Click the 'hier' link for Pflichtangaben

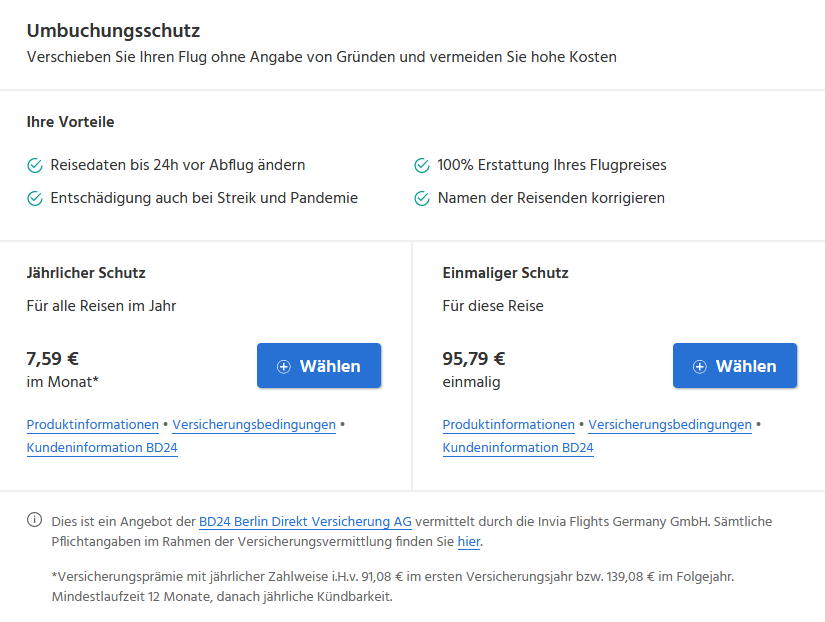[x=469, y=541]
